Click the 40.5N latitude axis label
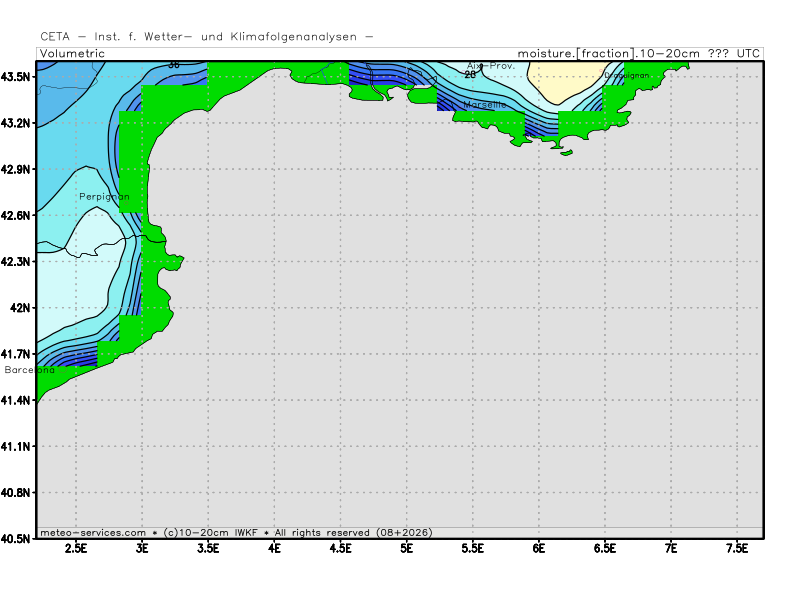The height and width of the screenshot is (600, 800). [17, 539]
